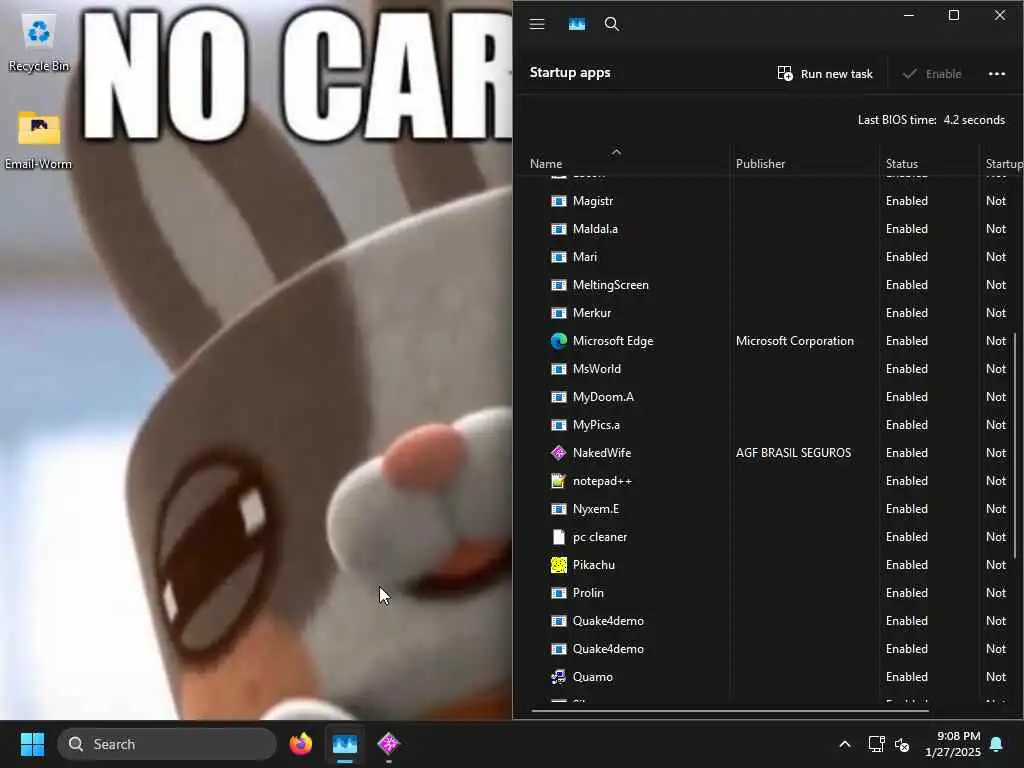Image resolution: width=1024 pixels, height=768 pixels.
Task: Click the muted volume tray icon
Action: tap(902, 744)
